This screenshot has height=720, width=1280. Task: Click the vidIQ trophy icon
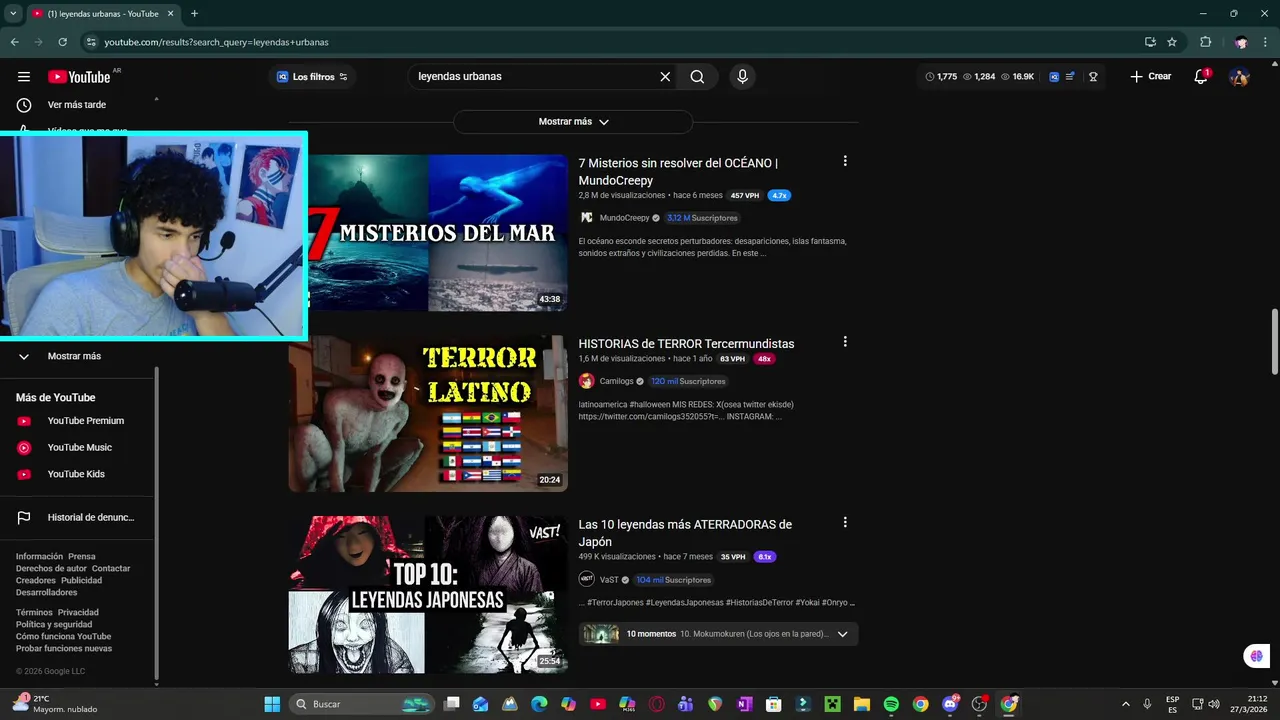pyautogui.click(x=1093, y=77)
